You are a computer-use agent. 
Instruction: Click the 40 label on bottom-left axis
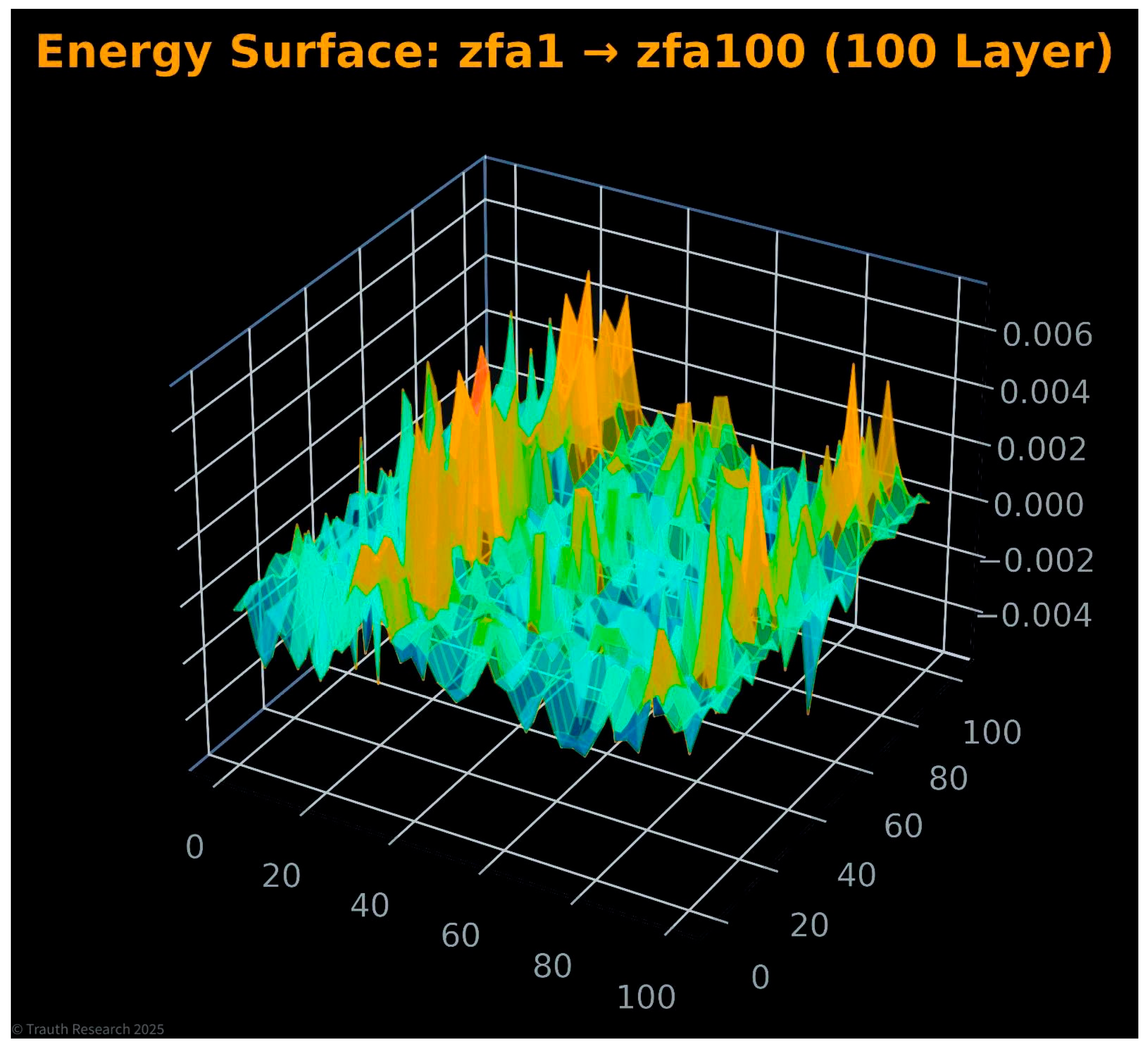pos(370,905)
